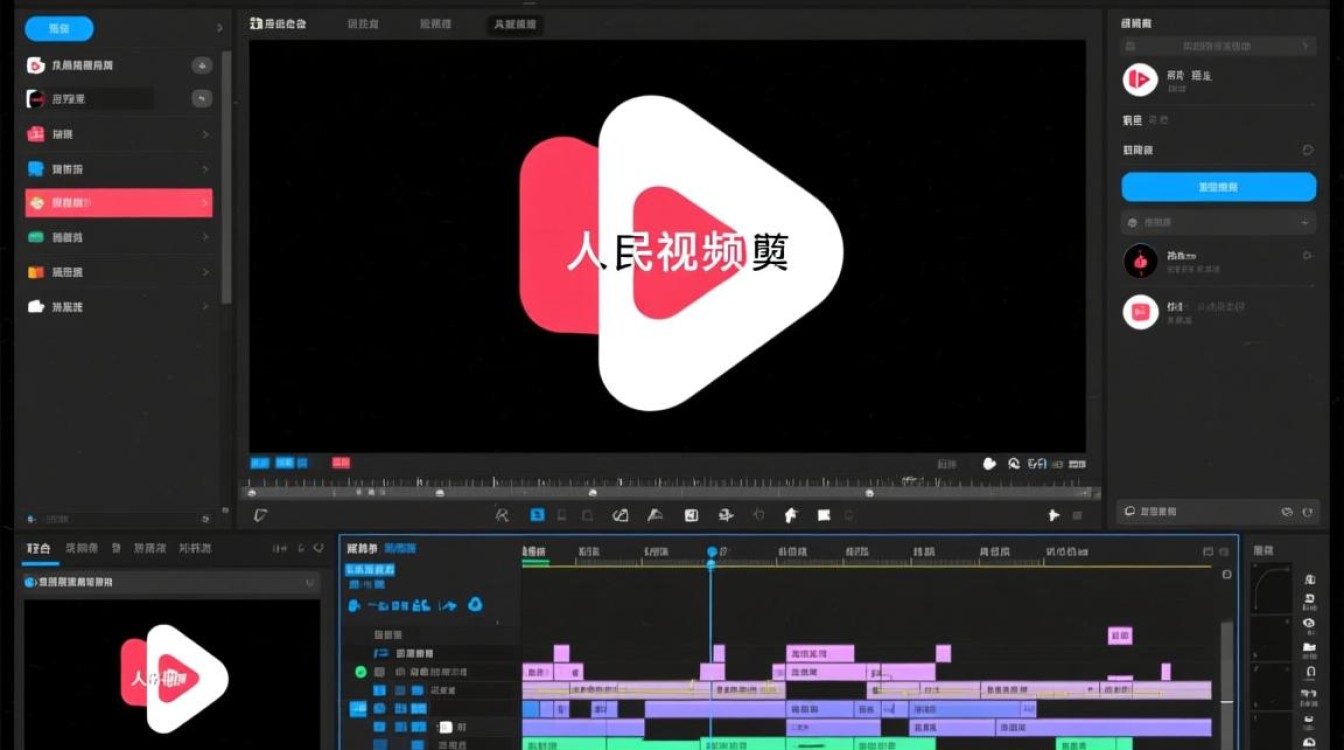Click the wide blue button in right panel
This screenshot has width=1344, height=750.
tap(1218, 187)
